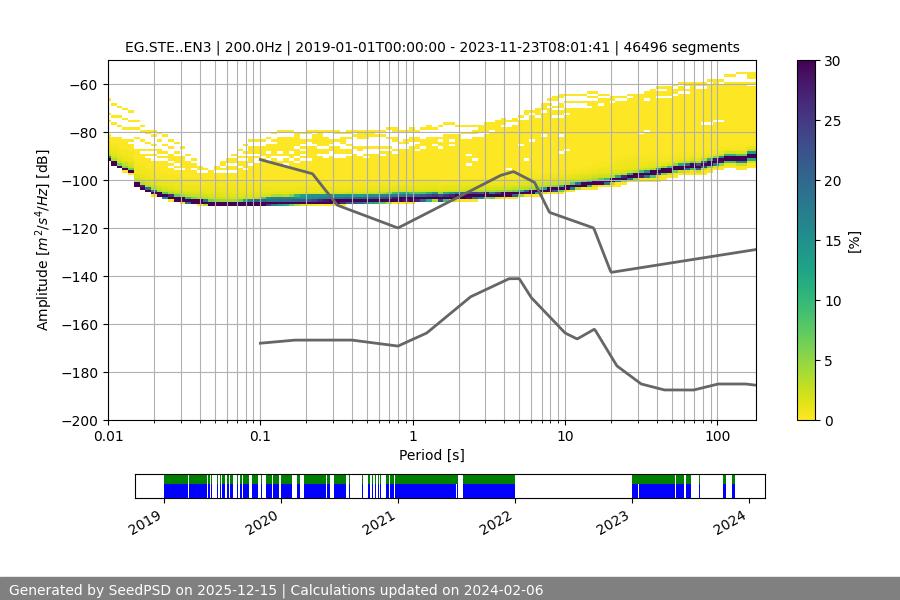Screen dimensions: 900x600
Task: Click the 100 tick on the period axis
Action: (716, 436)
